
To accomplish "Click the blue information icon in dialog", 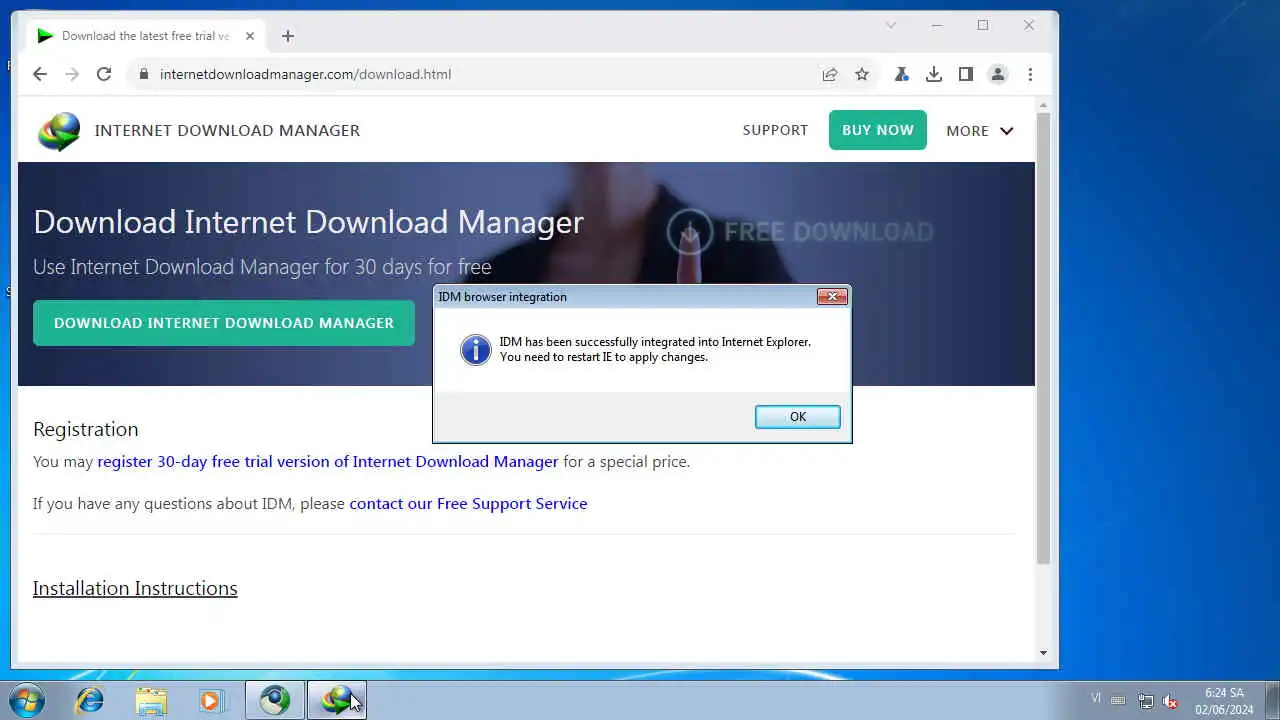I will pos(475,350).
